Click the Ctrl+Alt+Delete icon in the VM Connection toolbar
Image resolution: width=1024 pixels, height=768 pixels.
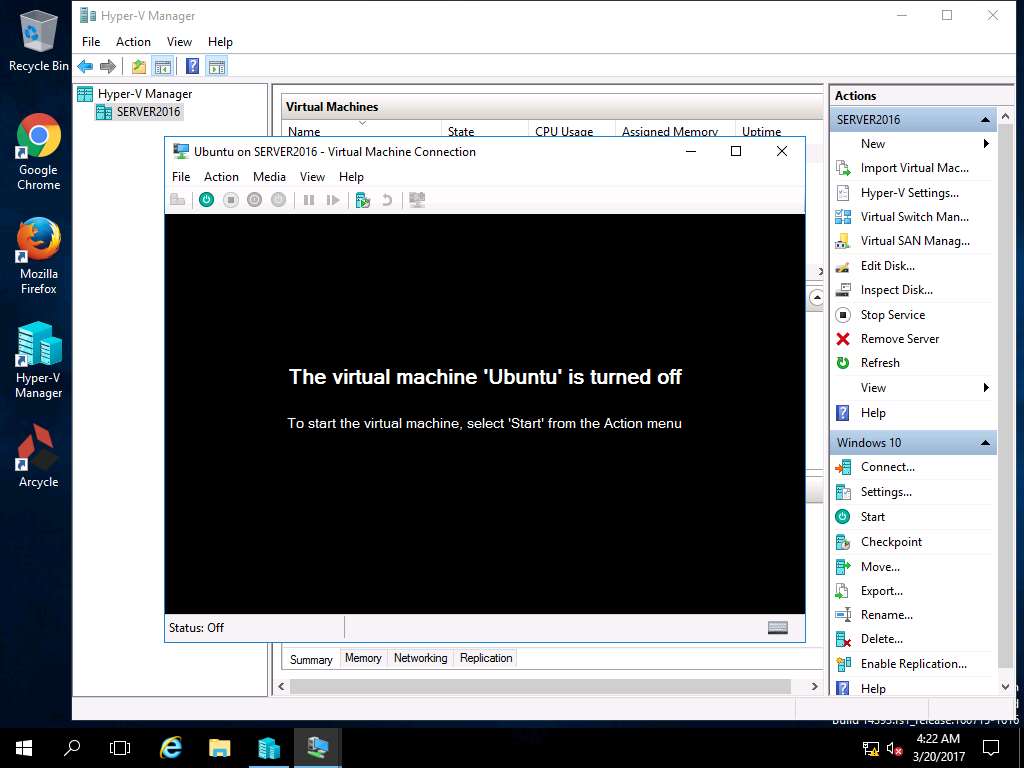coord(177,200)
